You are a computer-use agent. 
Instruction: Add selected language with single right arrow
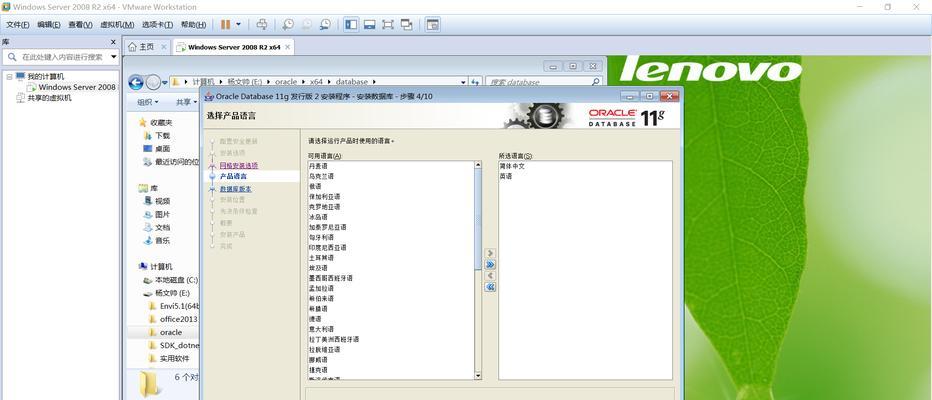(x=490, y=253)
